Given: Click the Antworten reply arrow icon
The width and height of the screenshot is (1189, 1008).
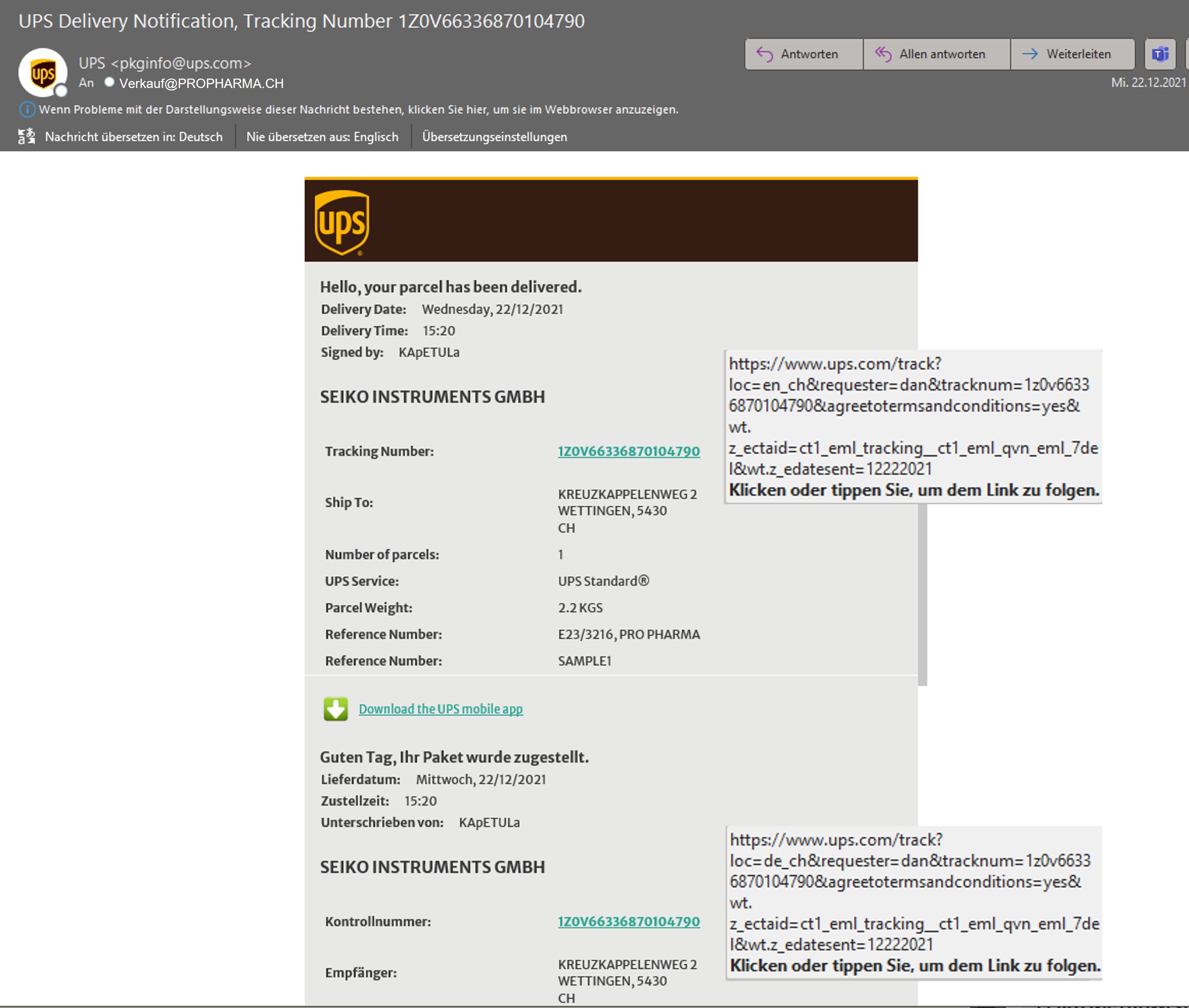Looking at the screenshot, I should (764, 54).
